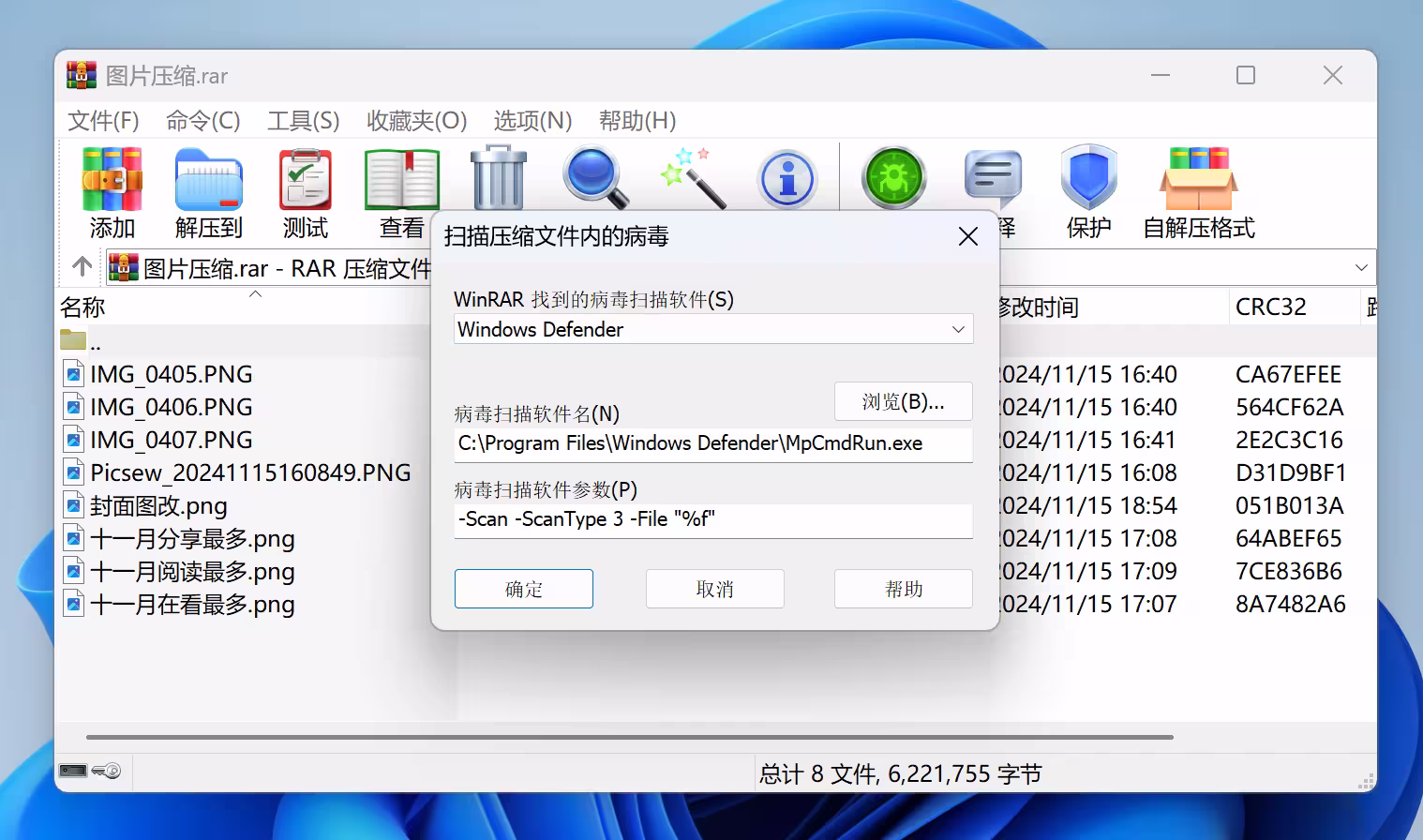The height and width of the screenshot is (840, 1423).
Task: Open the 命令(C) menu
Action: point(202,120)
